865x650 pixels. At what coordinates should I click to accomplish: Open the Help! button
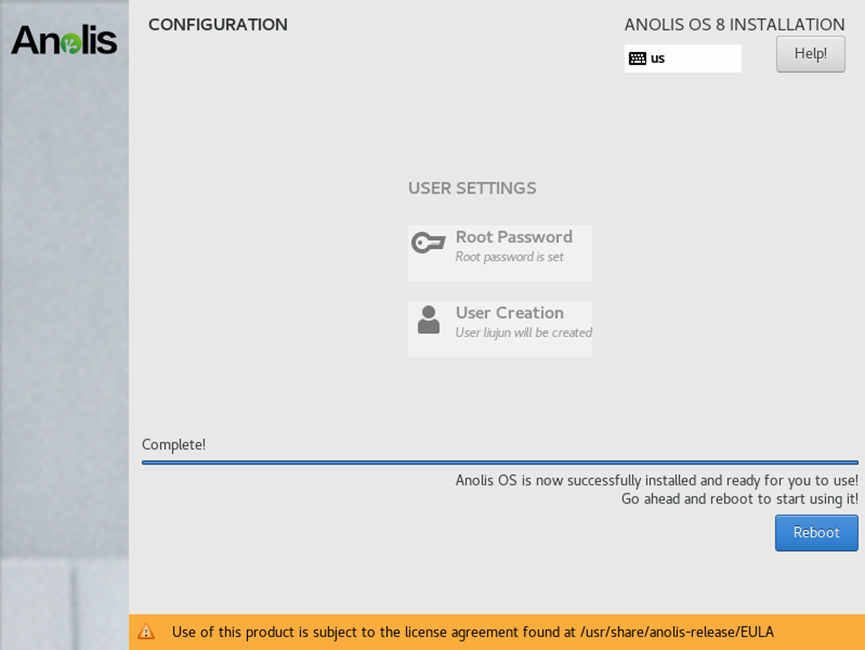(x=810, y=54)
